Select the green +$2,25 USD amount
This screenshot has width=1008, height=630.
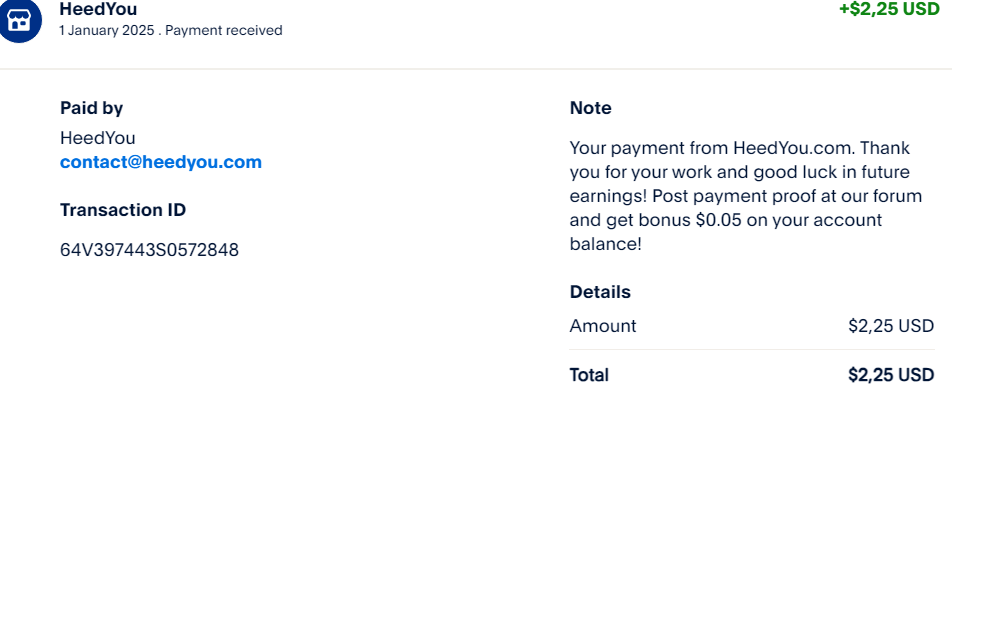(889, 9)
